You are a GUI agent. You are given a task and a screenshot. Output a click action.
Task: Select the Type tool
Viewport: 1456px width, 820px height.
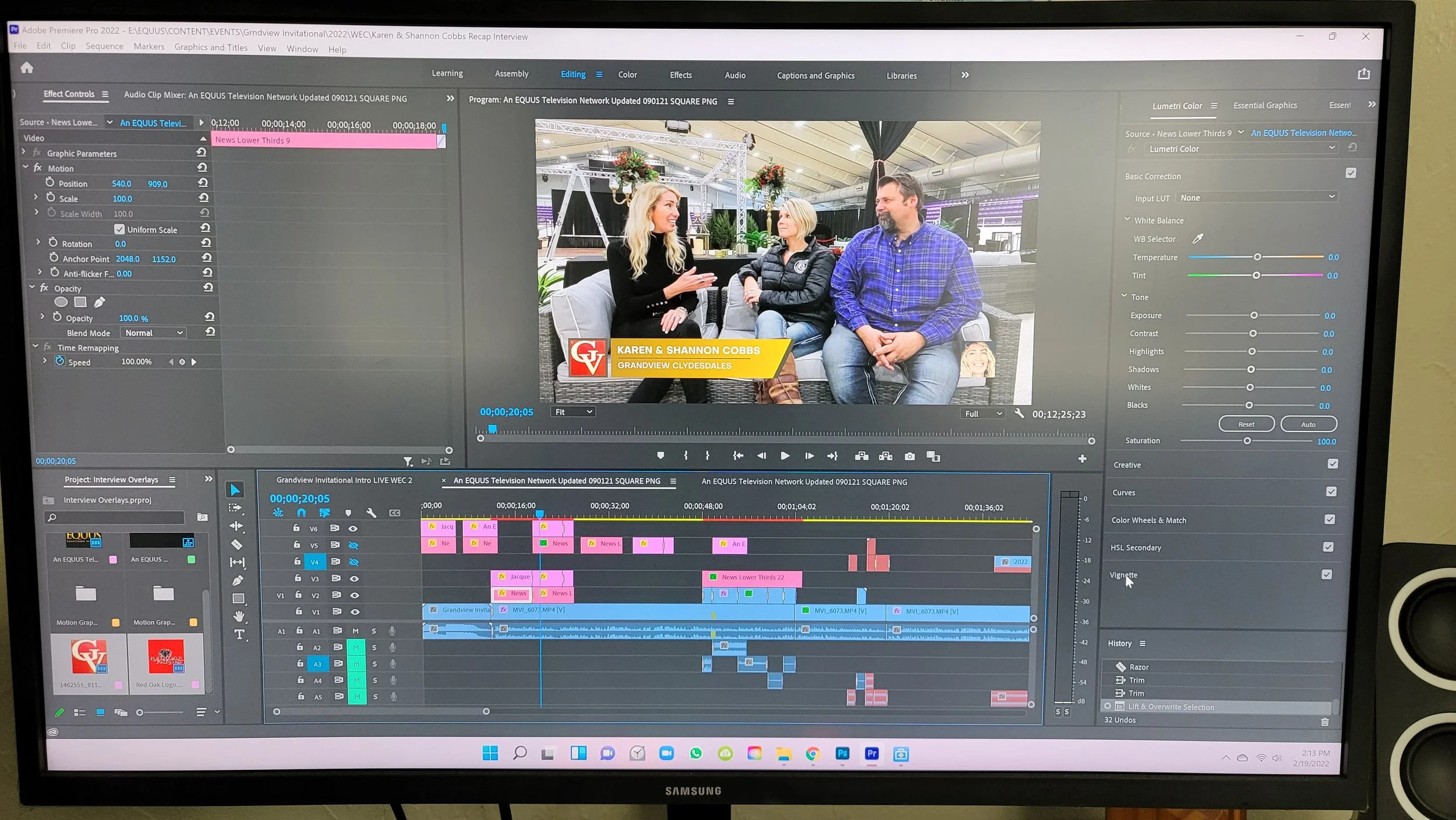(x=239, y=634)
